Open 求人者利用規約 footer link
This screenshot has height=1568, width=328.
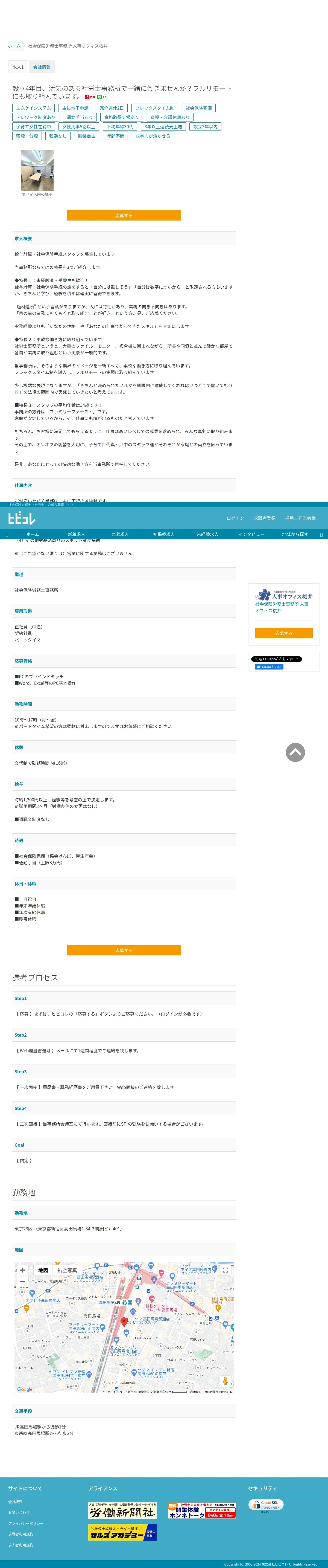(x=21, y=1545)
